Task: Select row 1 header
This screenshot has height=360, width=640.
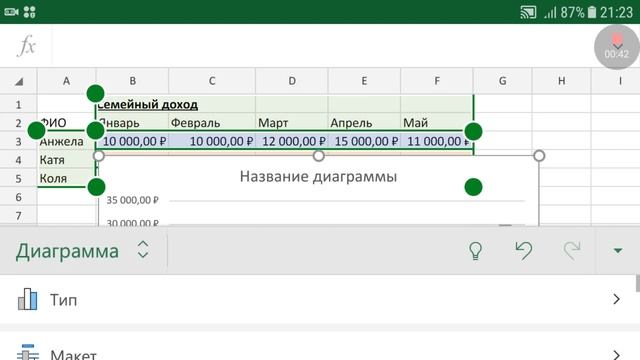Action: (18, 104)
